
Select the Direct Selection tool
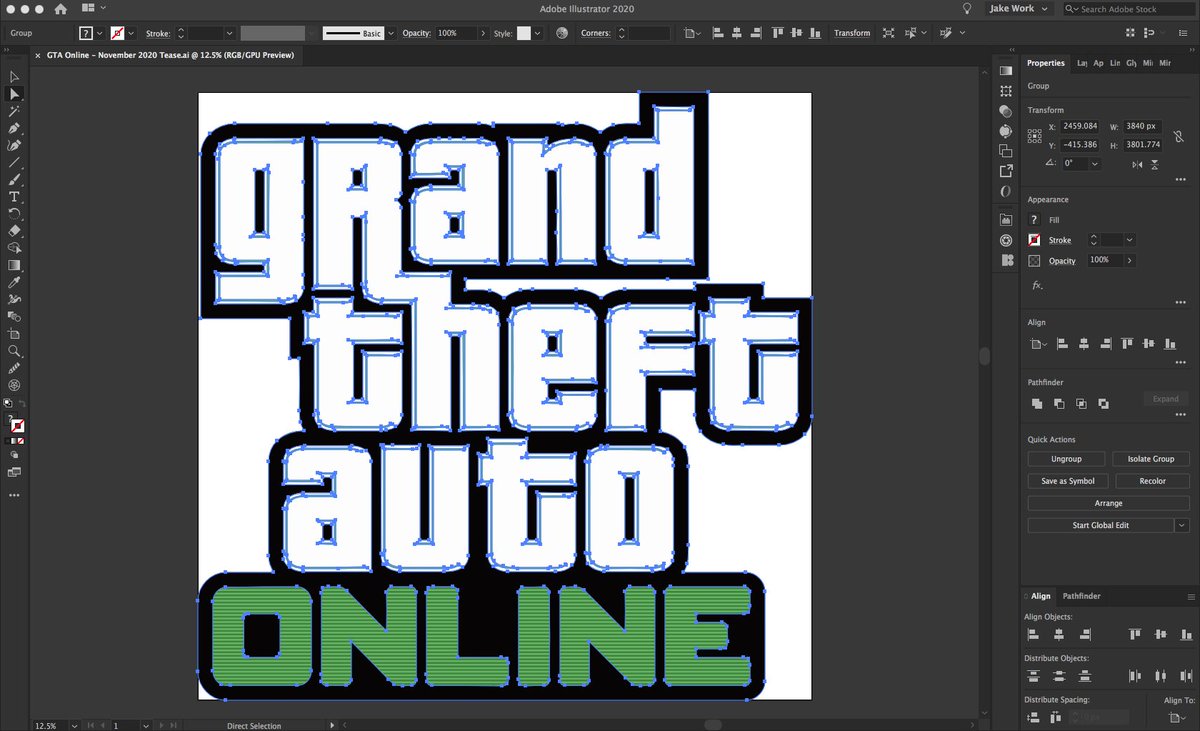(x=14, y=94)
